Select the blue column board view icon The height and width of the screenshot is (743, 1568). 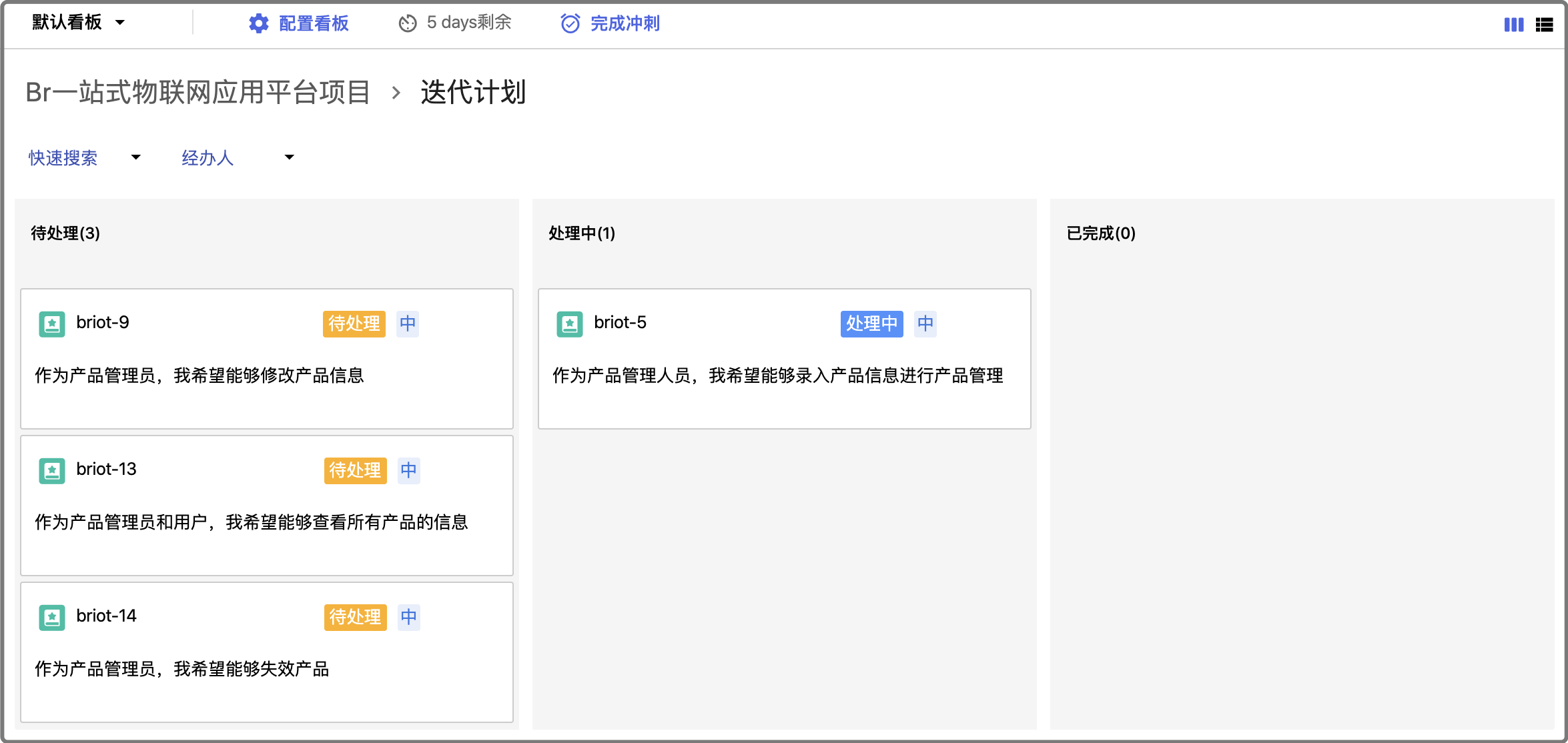point(1514,24)
